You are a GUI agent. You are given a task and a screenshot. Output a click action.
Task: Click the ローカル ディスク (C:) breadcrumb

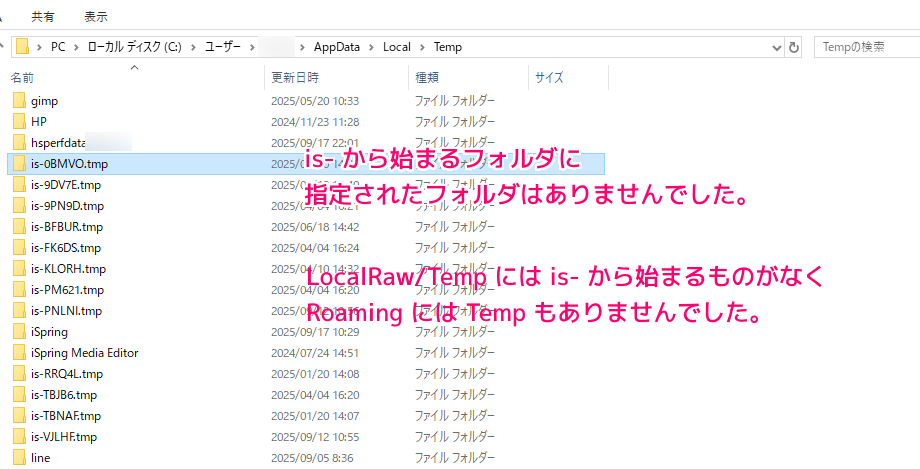134,47
